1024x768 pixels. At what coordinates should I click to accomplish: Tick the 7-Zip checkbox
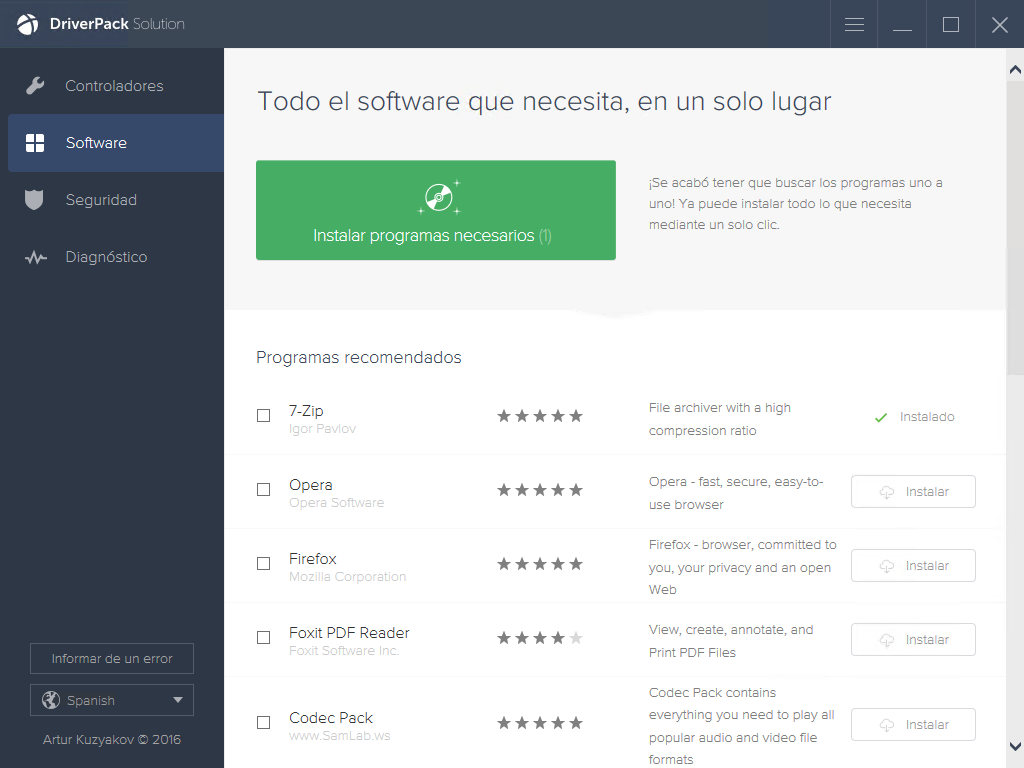pyautogui.click(x=263, y=415)
